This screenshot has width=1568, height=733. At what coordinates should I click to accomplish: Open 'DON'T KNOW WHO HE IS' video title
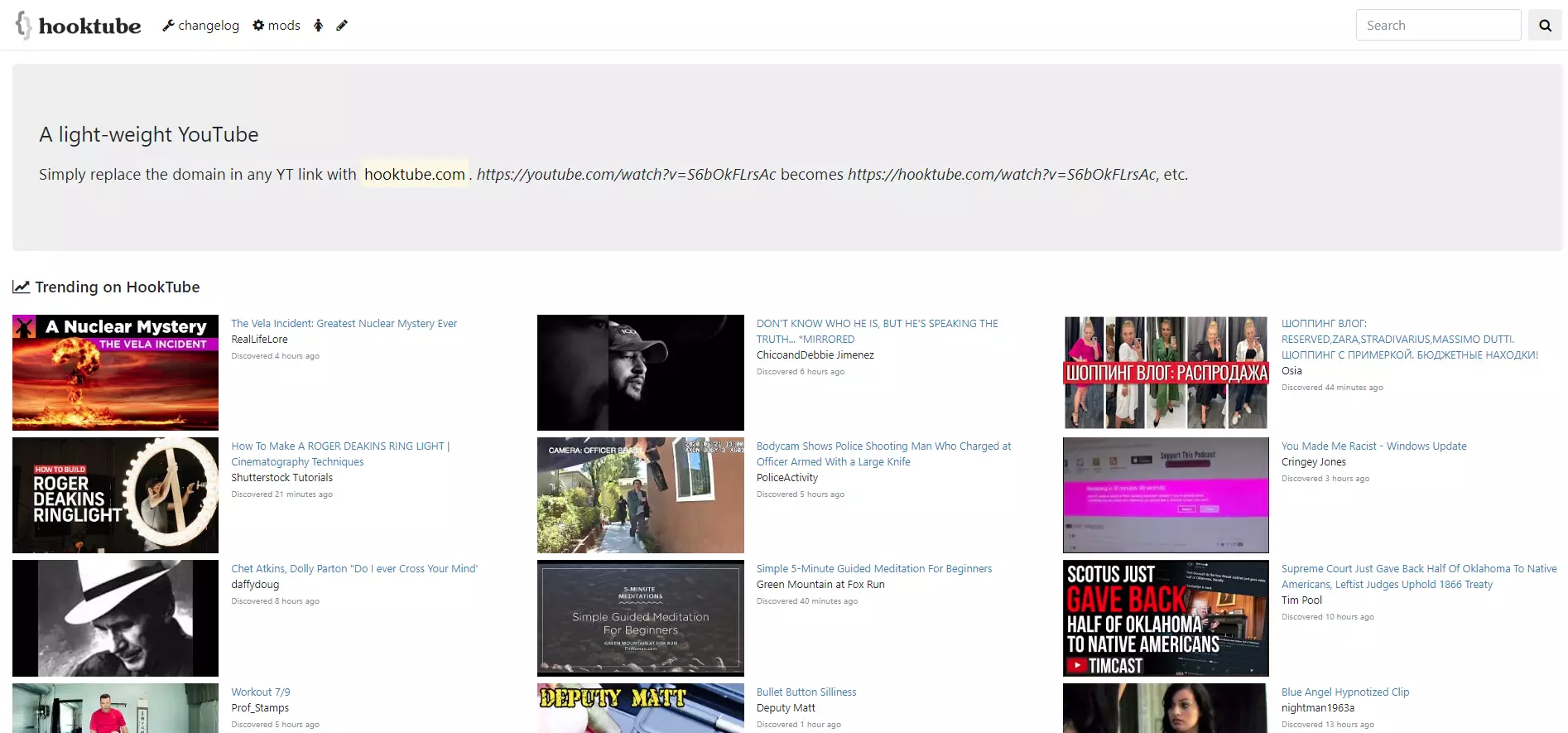[x=877, y=331]
